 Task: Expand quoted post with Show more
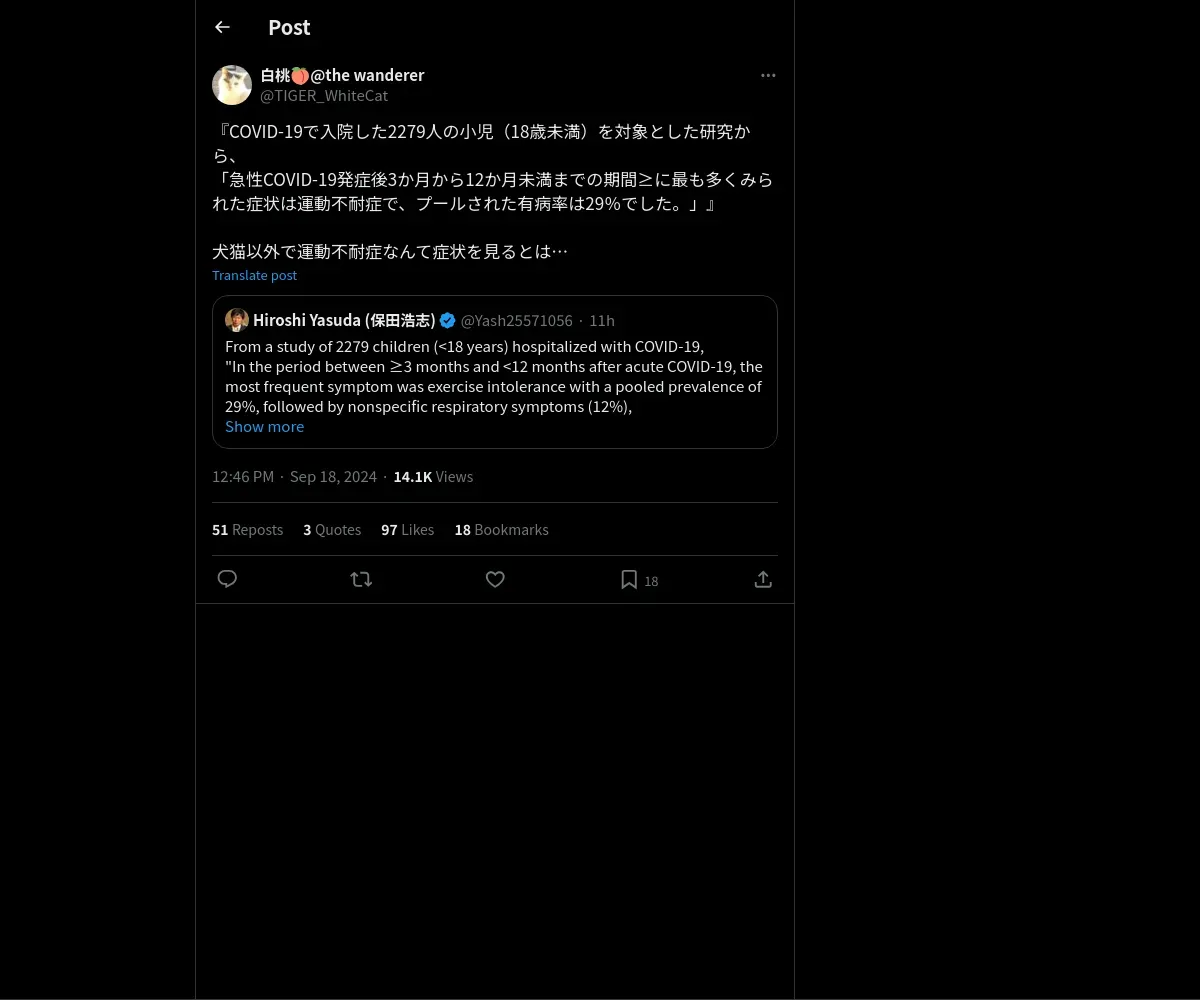point(264,426)
